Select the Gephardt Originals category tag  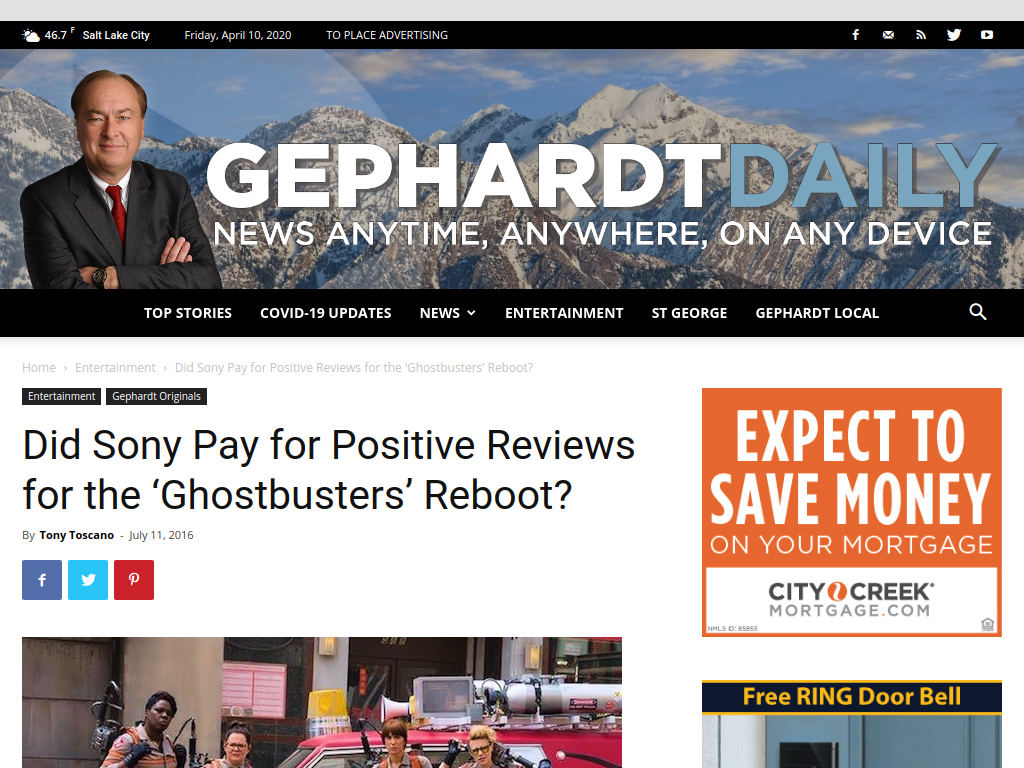pos(156,396)
